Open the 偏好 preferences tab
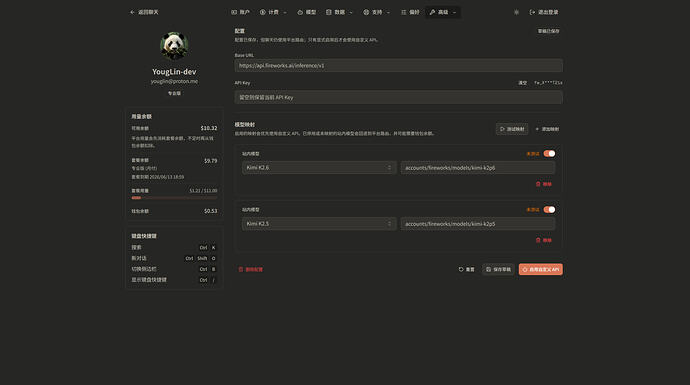The width and height of the screenshot is (690, 385). coord(410,12)
